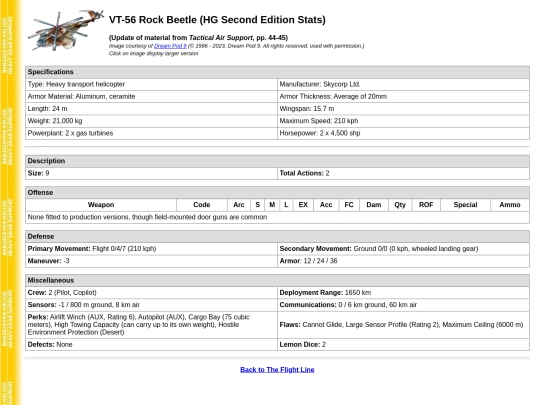Click the Sensors cell
This screenshot has height=405, width=540.
pos(151,305)
